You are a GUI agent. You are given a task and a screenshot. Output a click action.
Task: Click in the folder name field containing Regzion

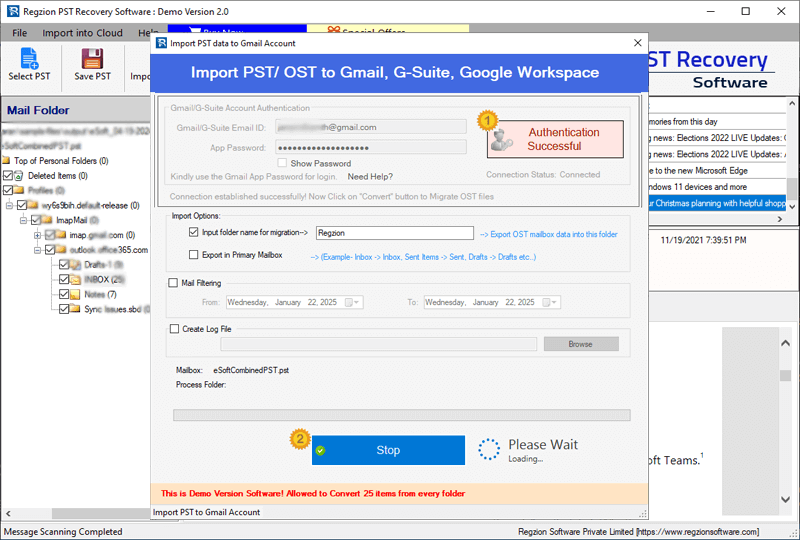393,233
